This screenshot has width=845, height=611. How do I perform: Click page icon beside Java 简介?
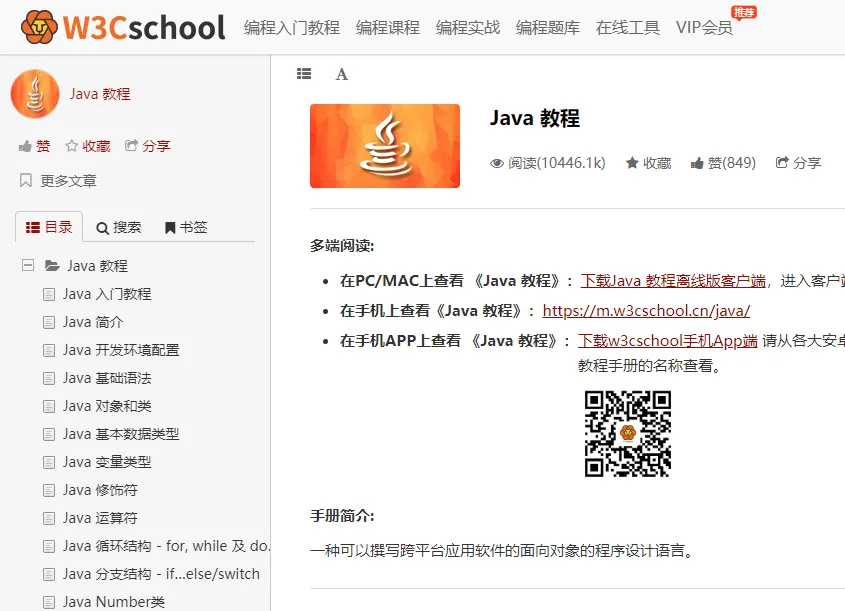(49, 322)
